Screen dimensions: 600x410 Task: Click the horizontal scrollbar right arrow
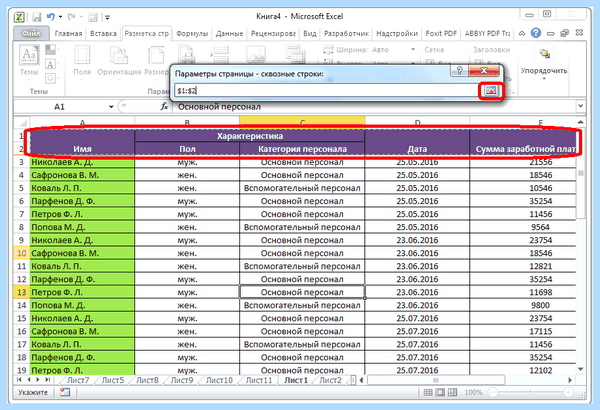570,380
